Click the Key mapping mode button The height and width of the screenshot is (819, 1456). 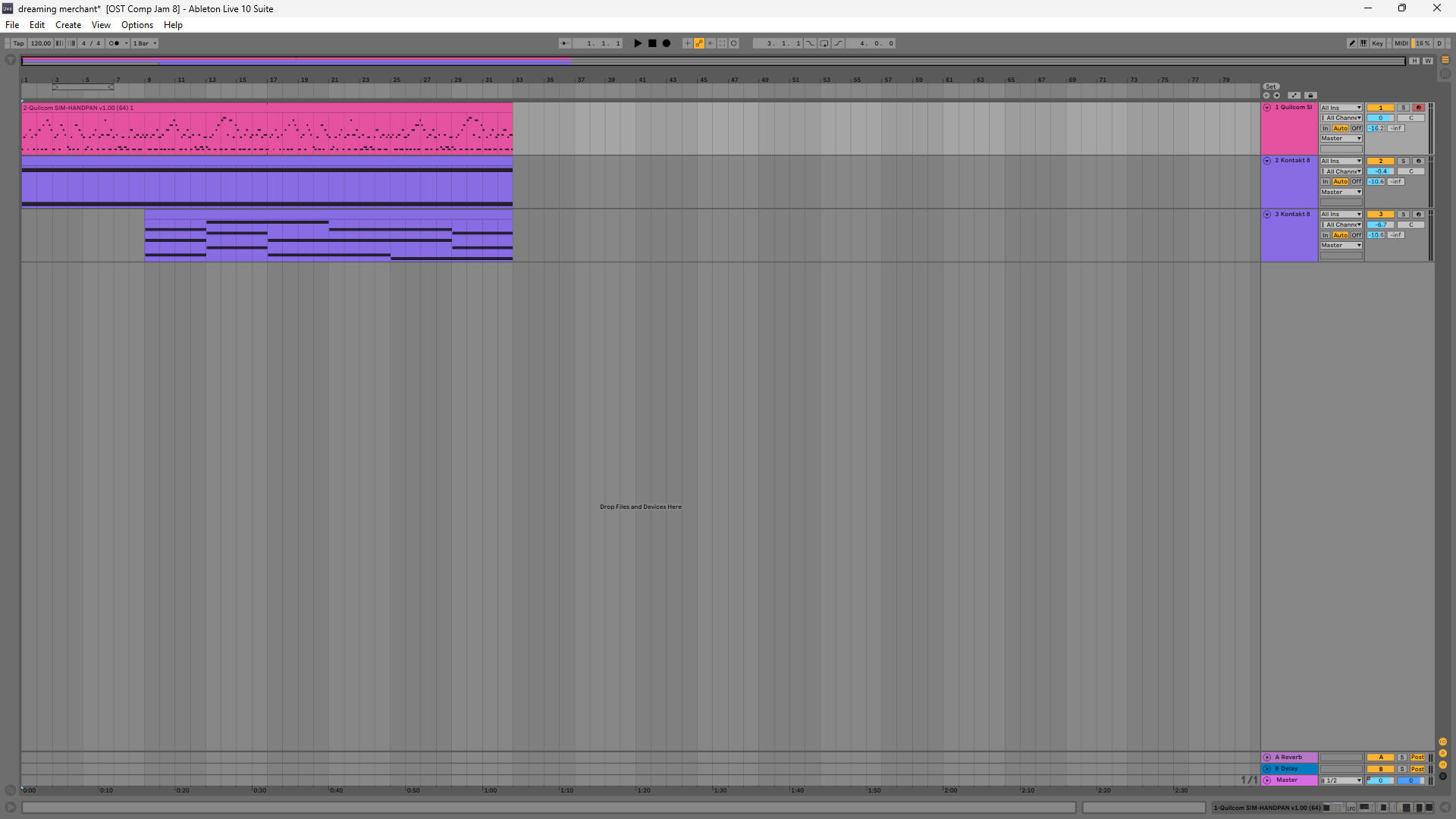[1377, 43]
